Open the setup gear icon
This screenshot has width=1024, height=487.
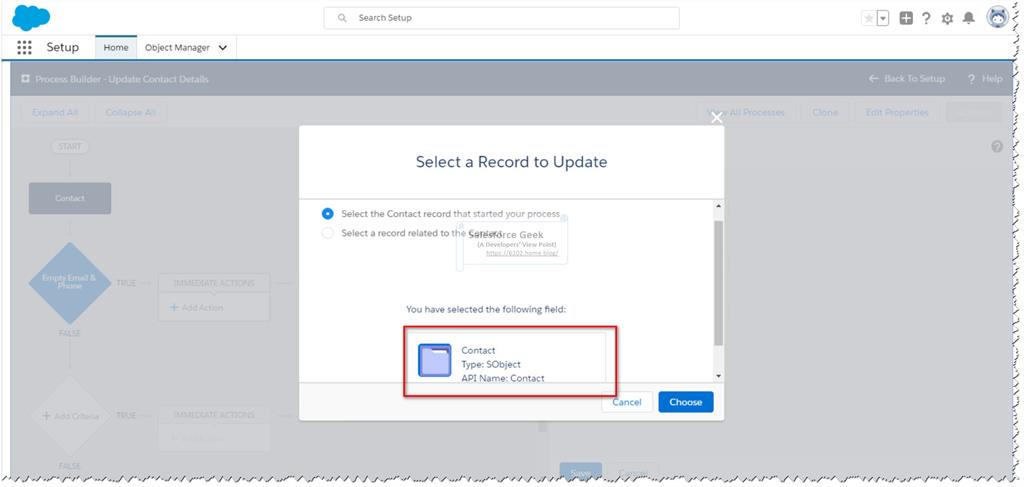[948, 18]
